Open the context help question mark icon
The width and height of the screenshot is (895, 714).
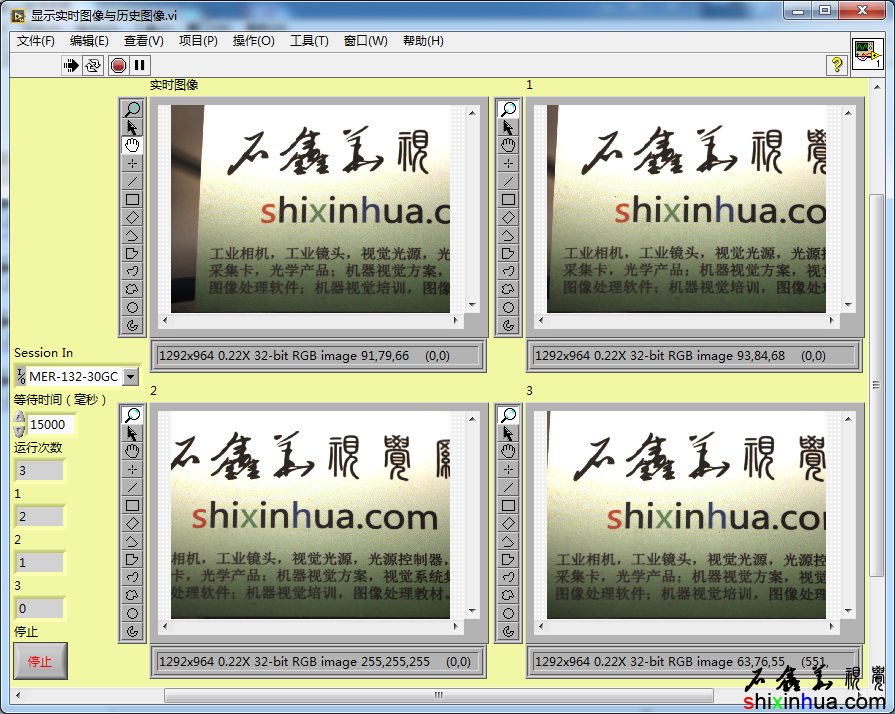[837, 65]
